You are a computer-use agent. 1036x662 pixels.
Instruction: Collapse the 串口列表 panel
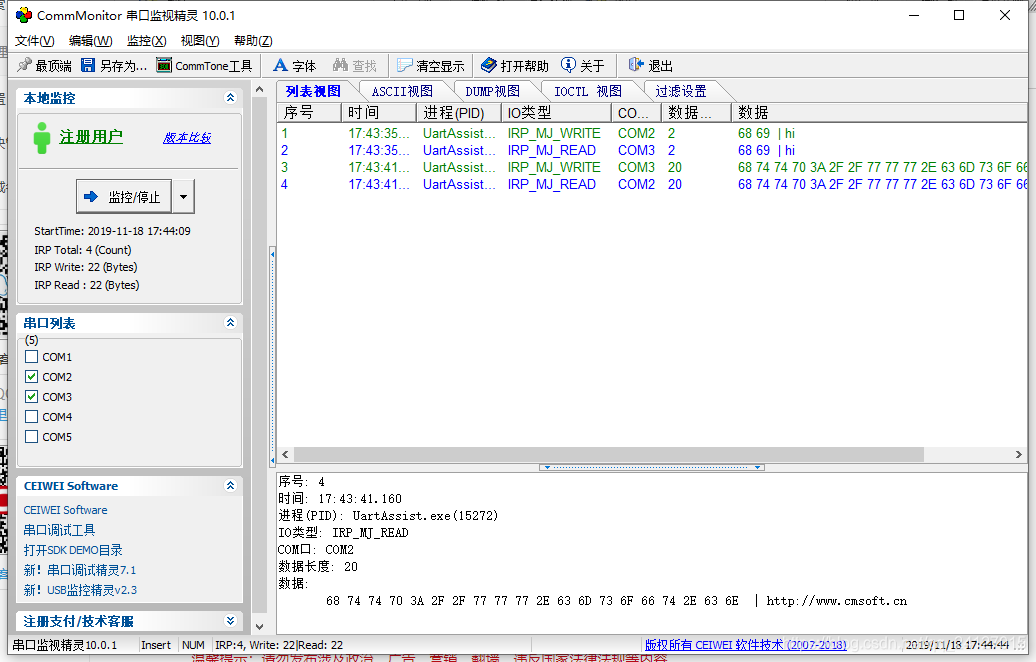point(230,322)
